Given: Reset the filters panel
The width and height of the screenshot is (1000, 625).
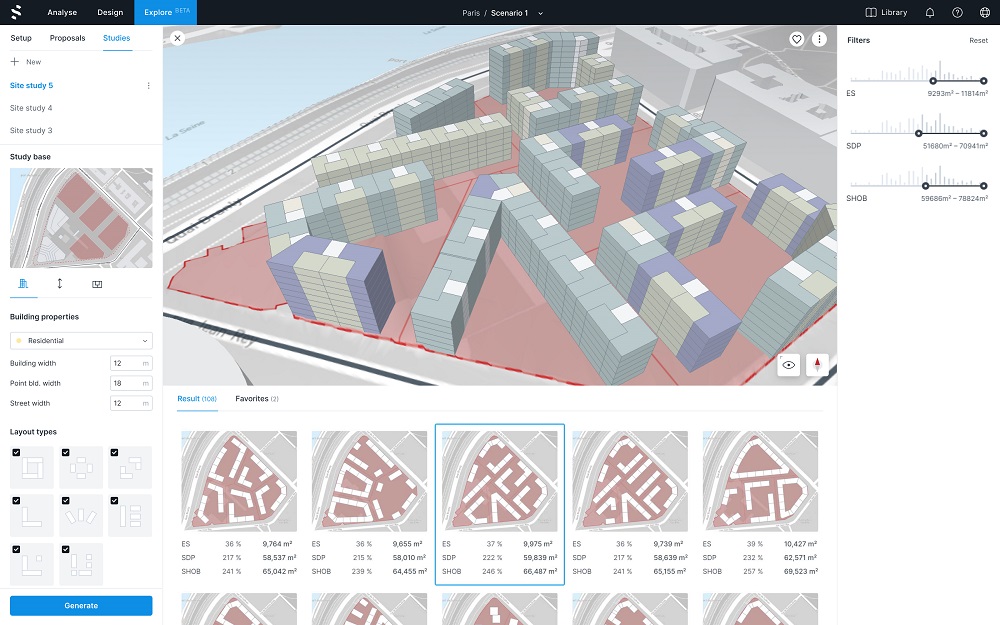Looking at the screenshot, I should tap(978, 40).
